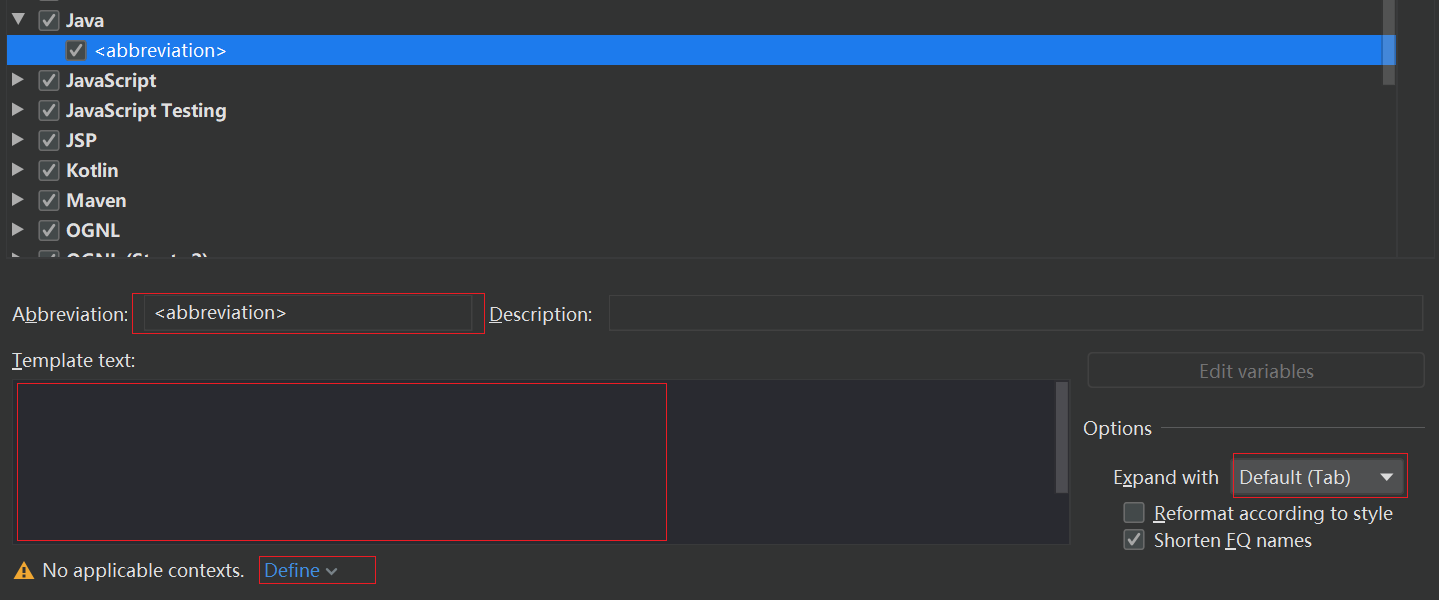Expand the JavaScript template group
1439x600 pixels.
tap(18, 80)
